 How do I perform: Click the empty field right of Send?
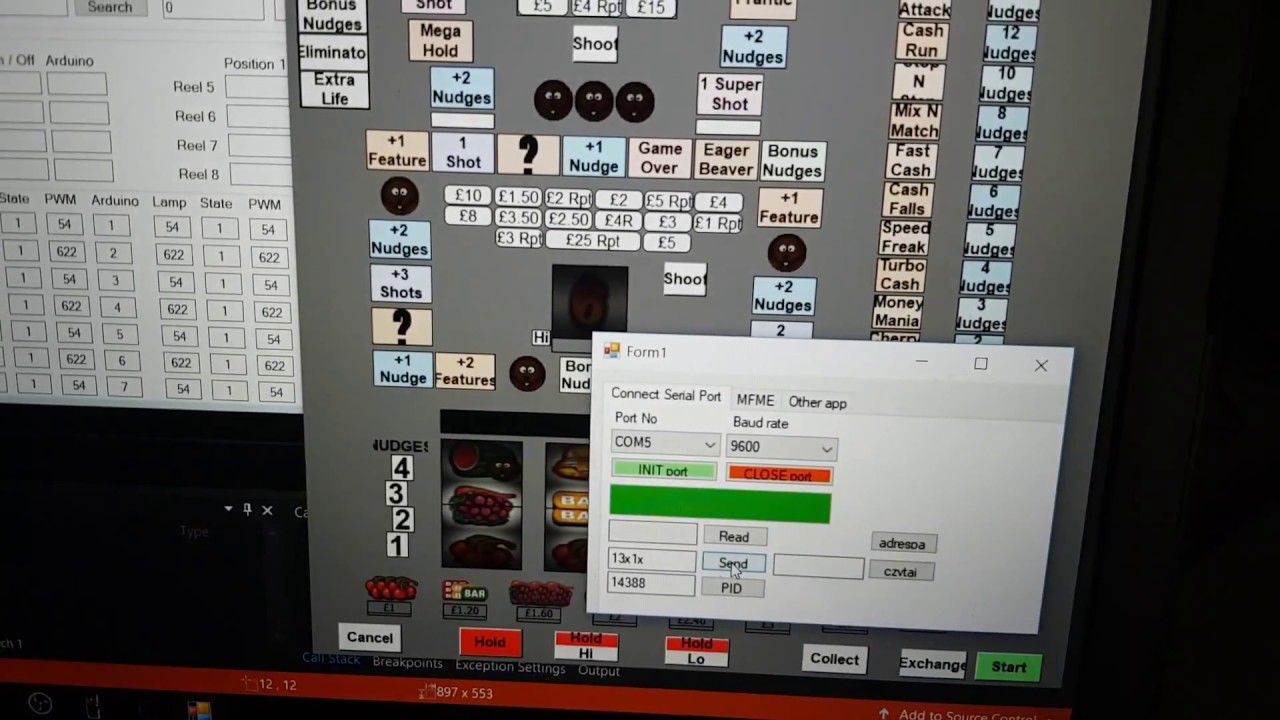tap(818, 567)
